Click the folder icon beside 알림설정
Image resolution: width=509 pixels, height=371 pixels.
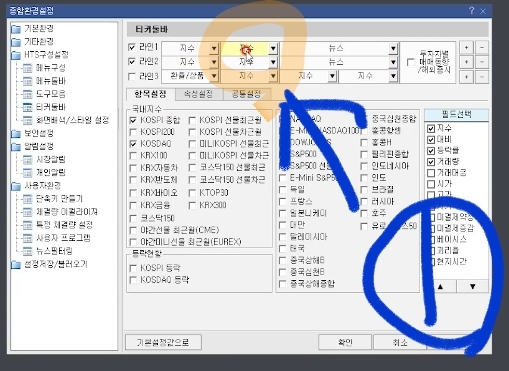16,147
